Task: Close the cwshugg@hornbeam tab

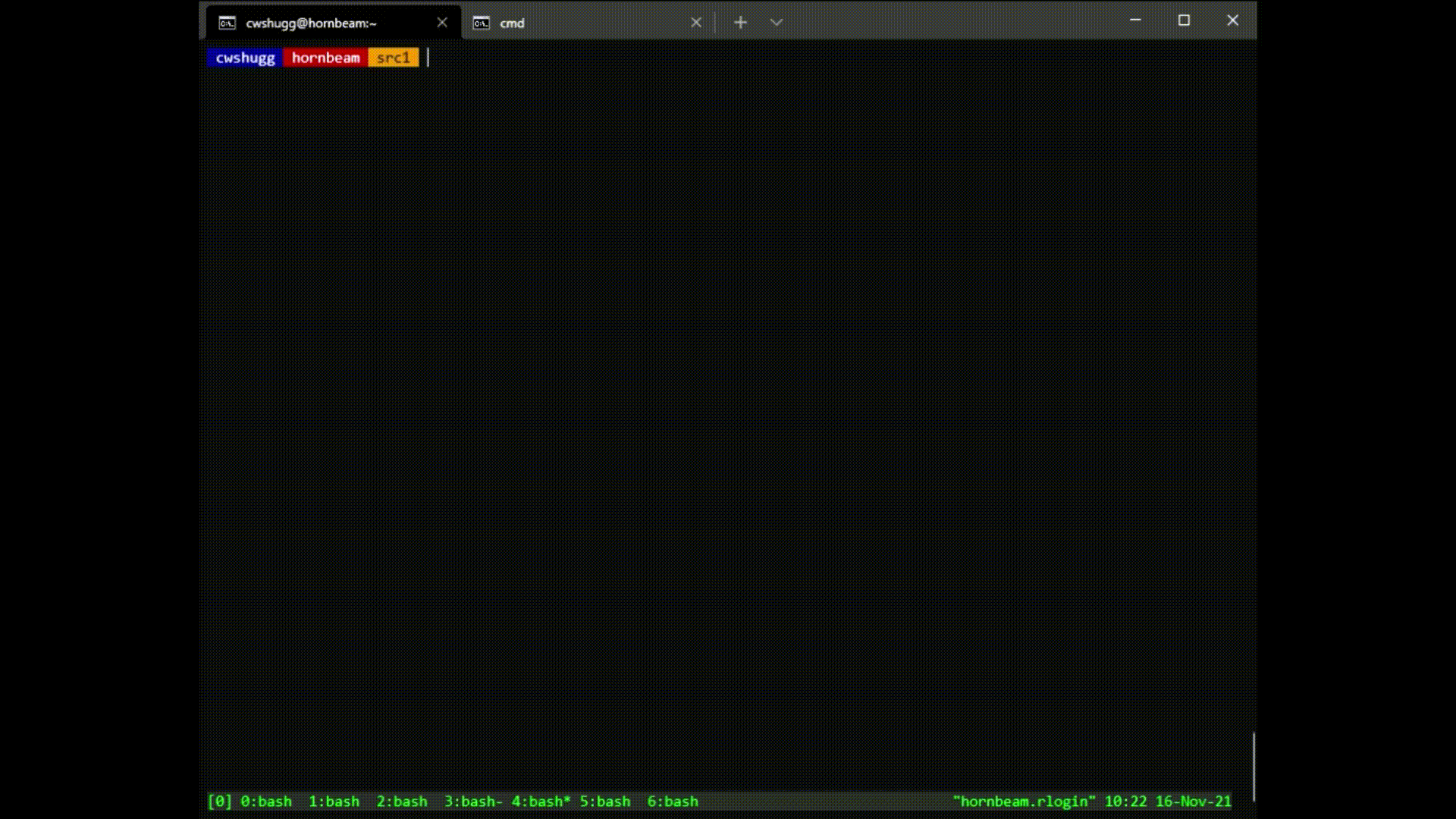Action: click(x=442, y=23)
